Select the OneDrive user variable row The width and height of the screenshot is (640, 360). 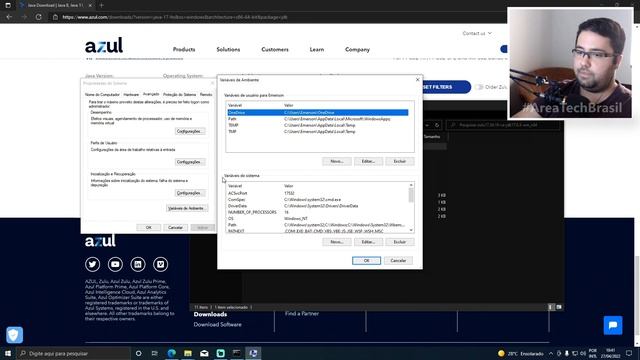(x=318, y=113)
